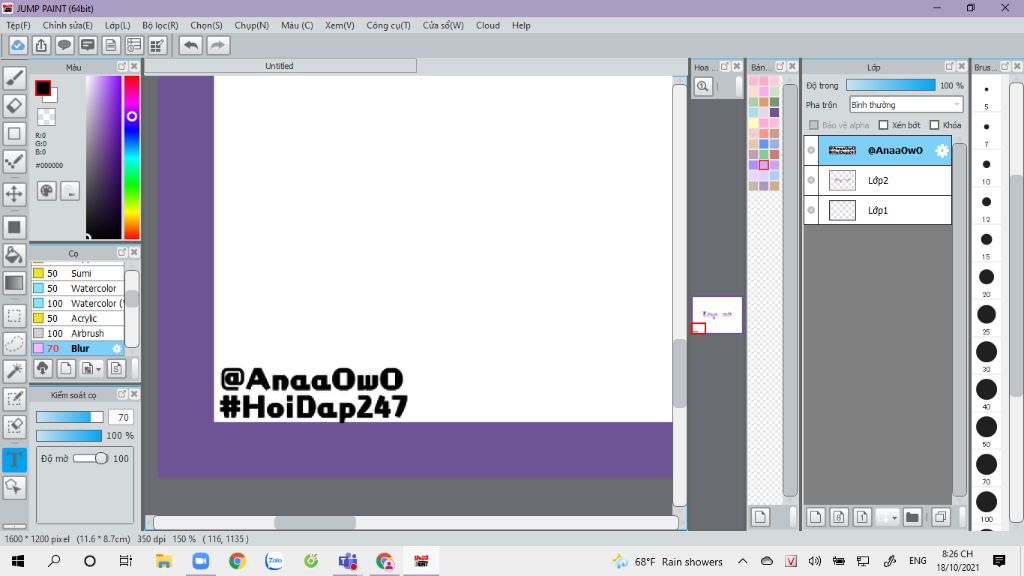Open brush import dropdown arrow in Cọ panel

coord(99,370)
